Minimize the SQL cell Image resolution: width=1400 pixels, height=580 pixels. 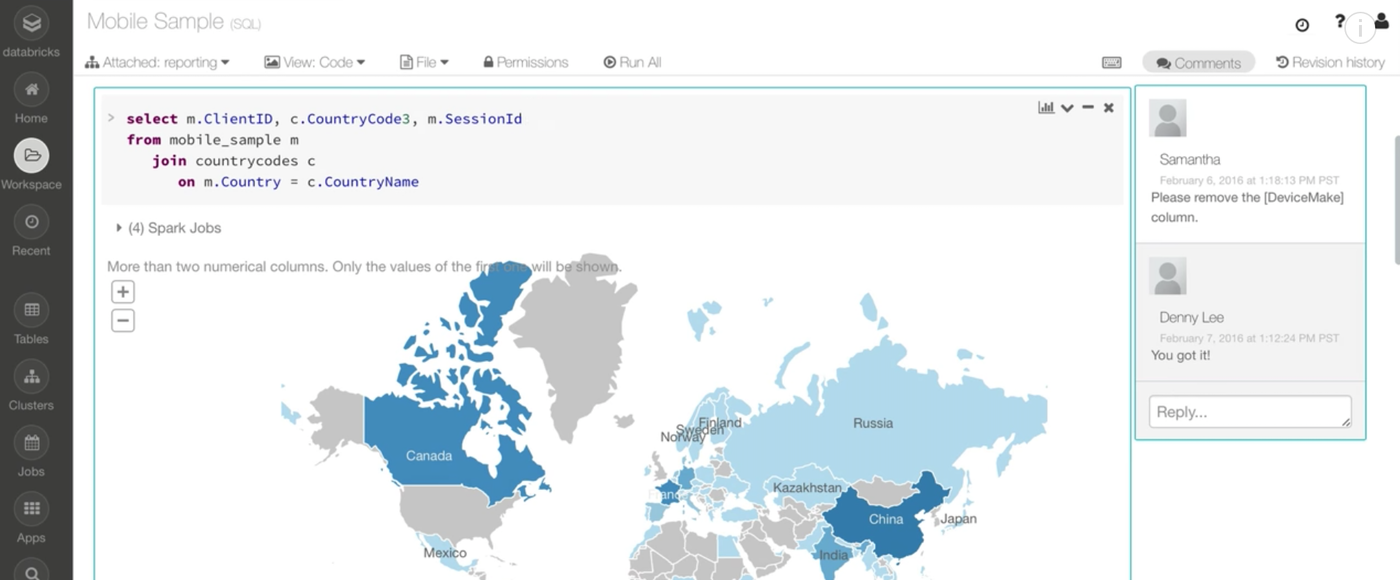pyautogui.click(x=1088, y=107)
